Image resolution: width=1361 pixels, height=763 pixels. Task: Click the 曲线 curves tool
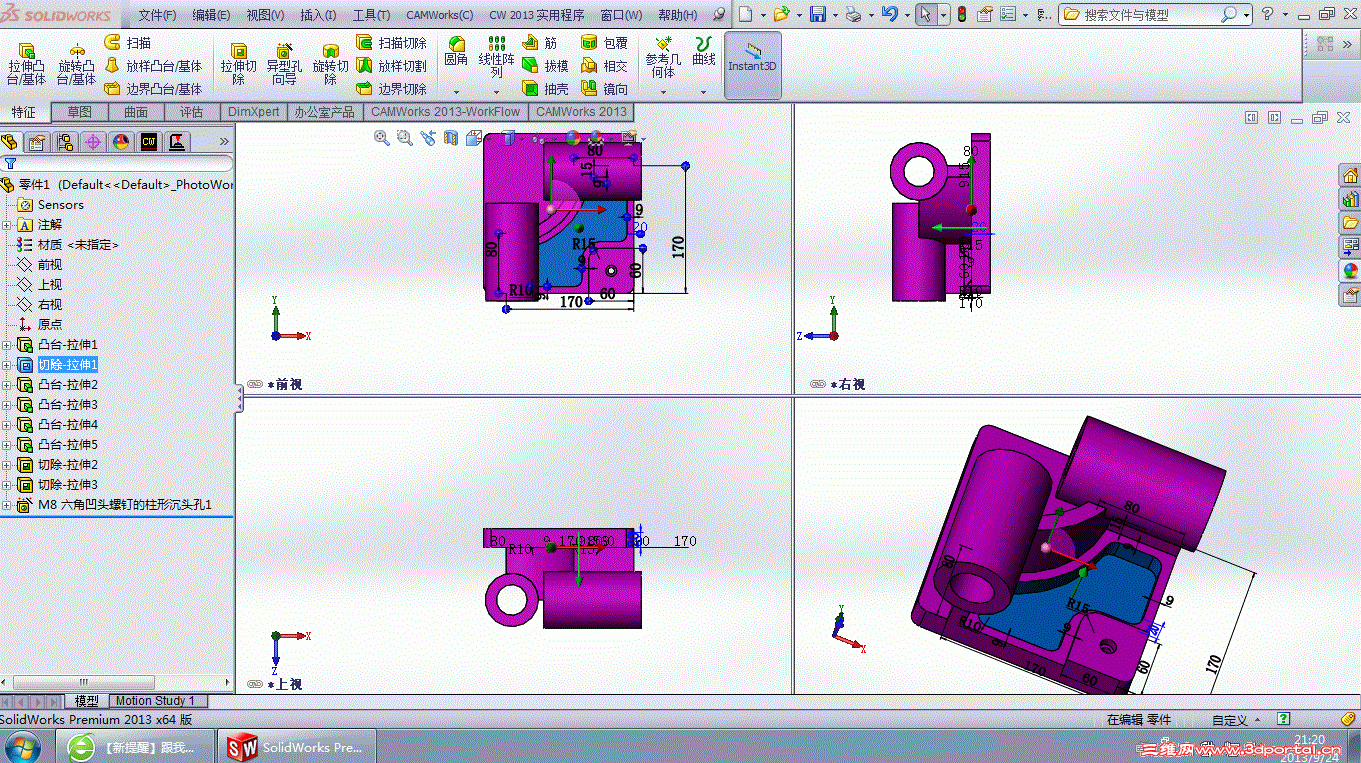[x=704, y=52]
